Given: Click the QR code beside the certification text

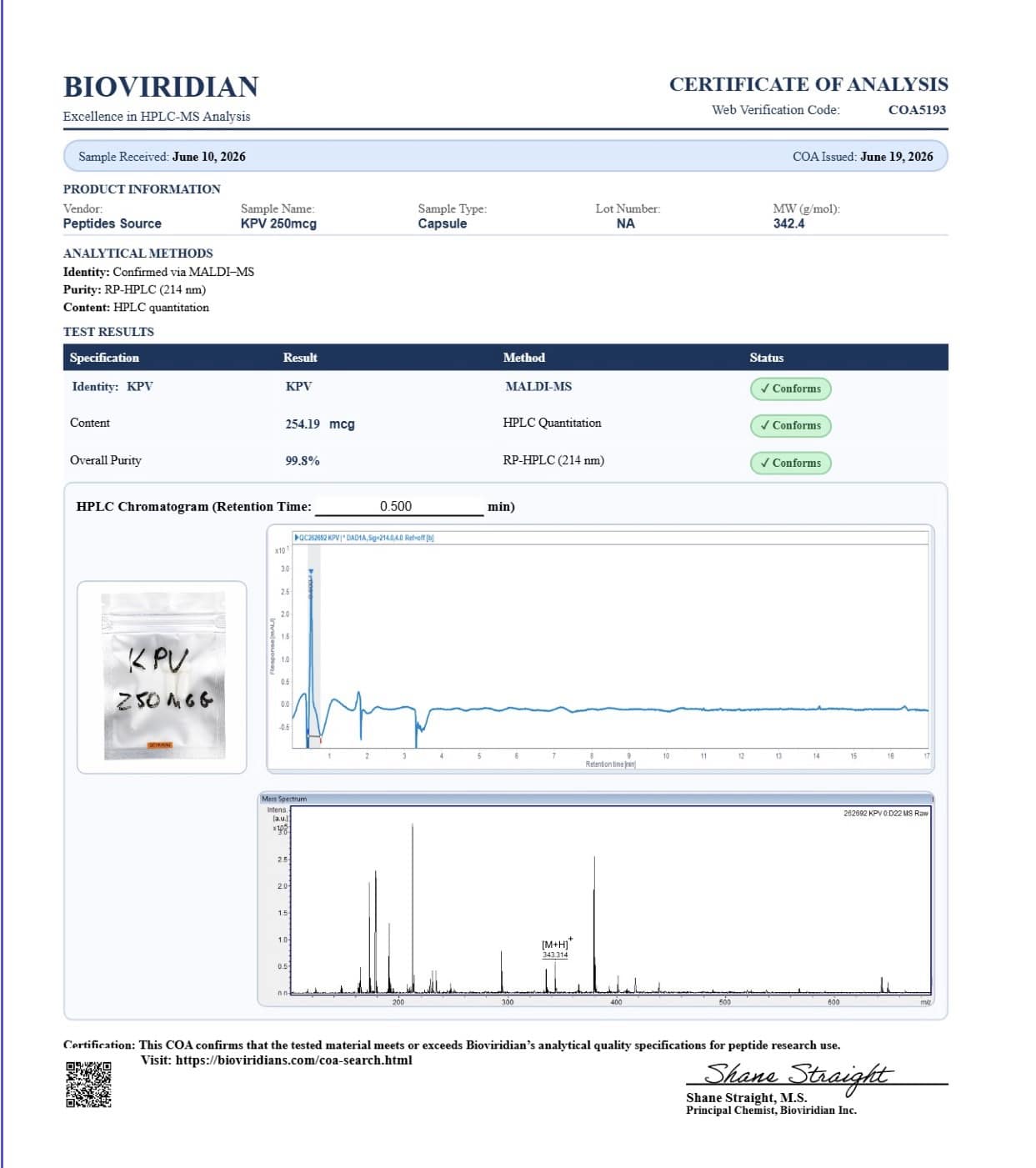Looking at the screenshot, I should [x=88, y=1084].
